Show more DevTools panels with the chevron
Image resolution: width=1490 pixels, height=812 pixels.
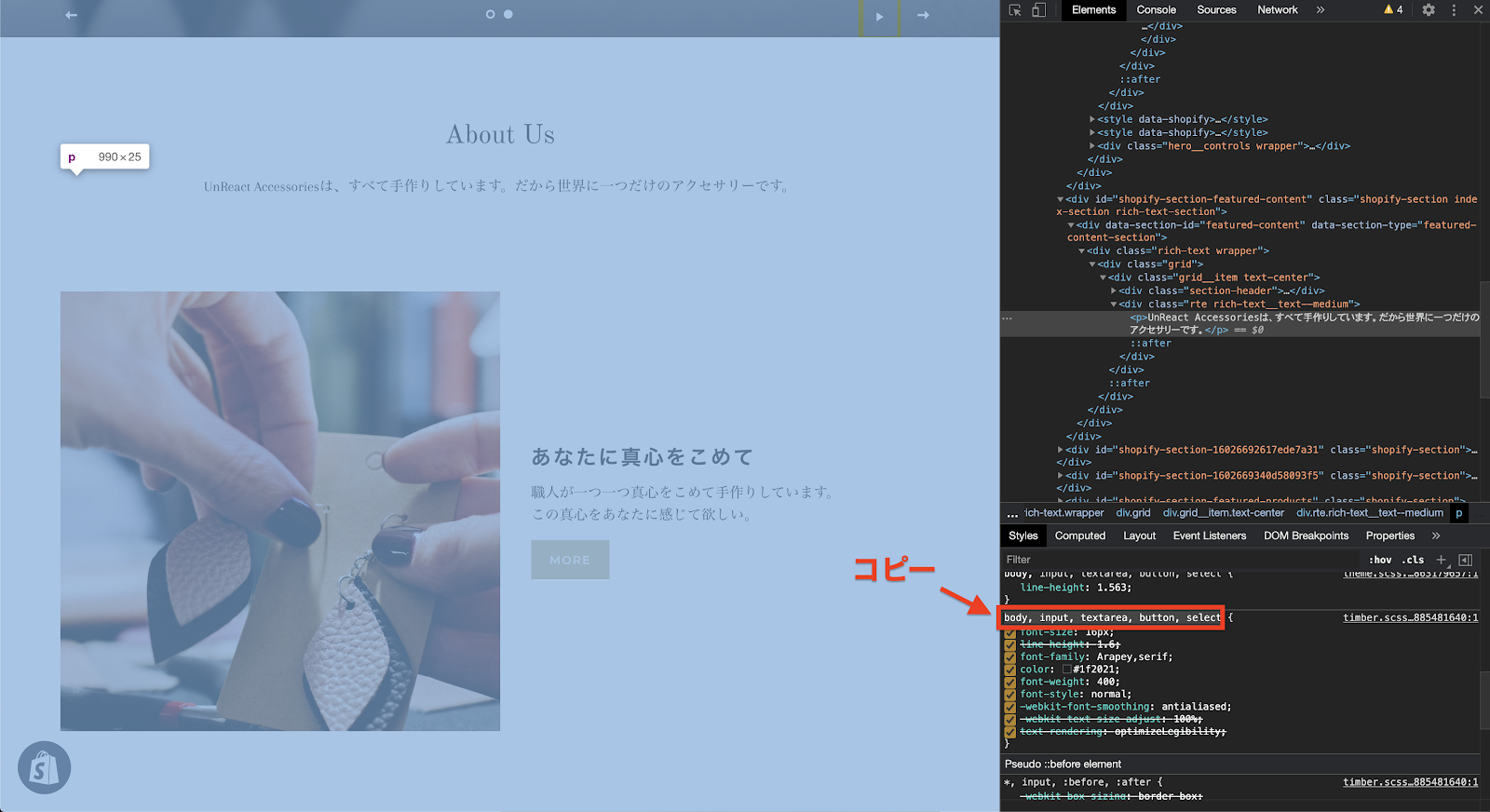(x=1320, y=10)
